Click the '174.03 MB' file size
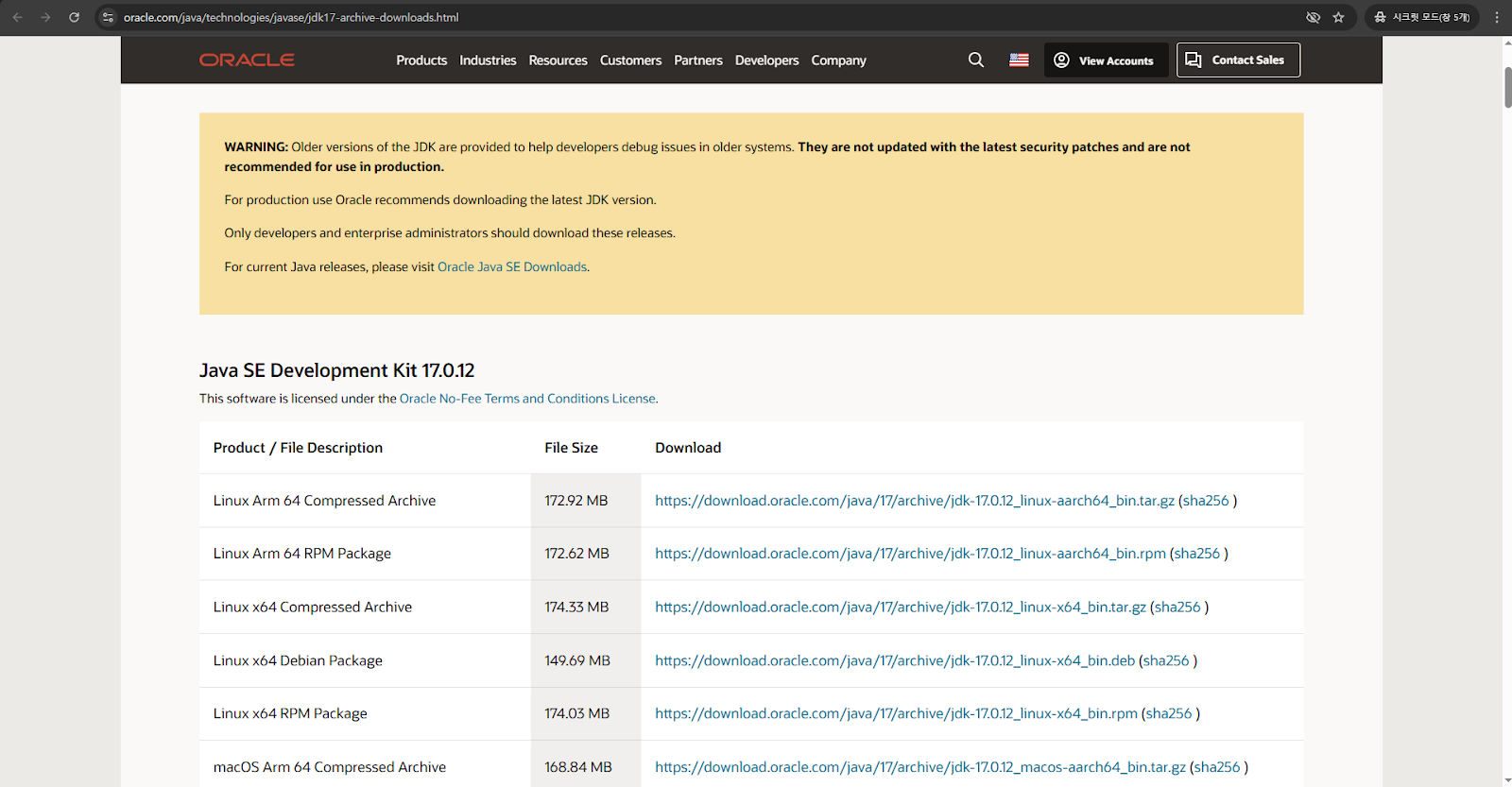The height and width of the screenshot is (787, 1512). point(576,713)
